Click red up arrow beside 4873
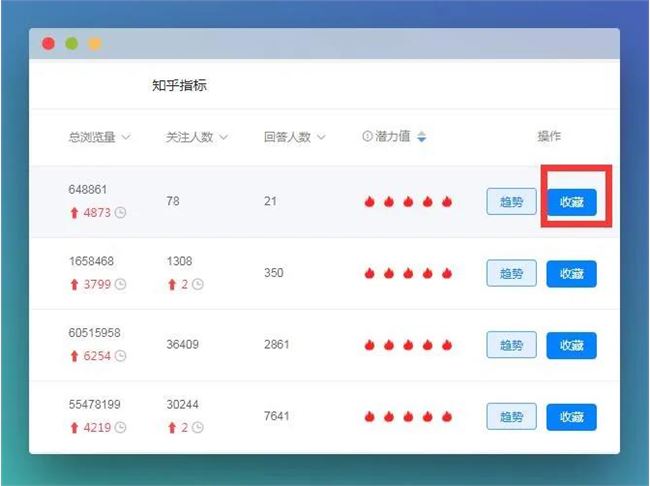 [x=74, y=213]
